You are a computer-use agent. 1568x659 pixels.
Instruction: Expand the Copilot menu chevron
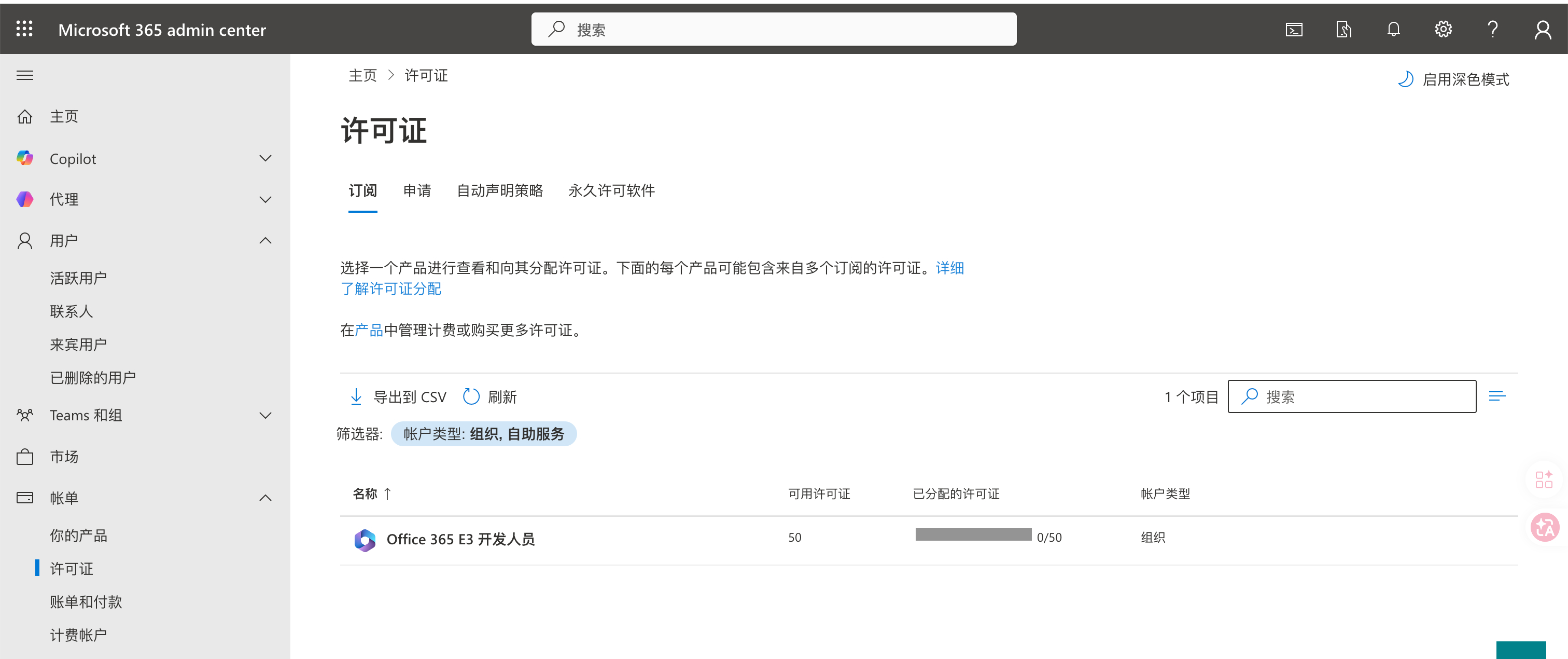[265, 158]
